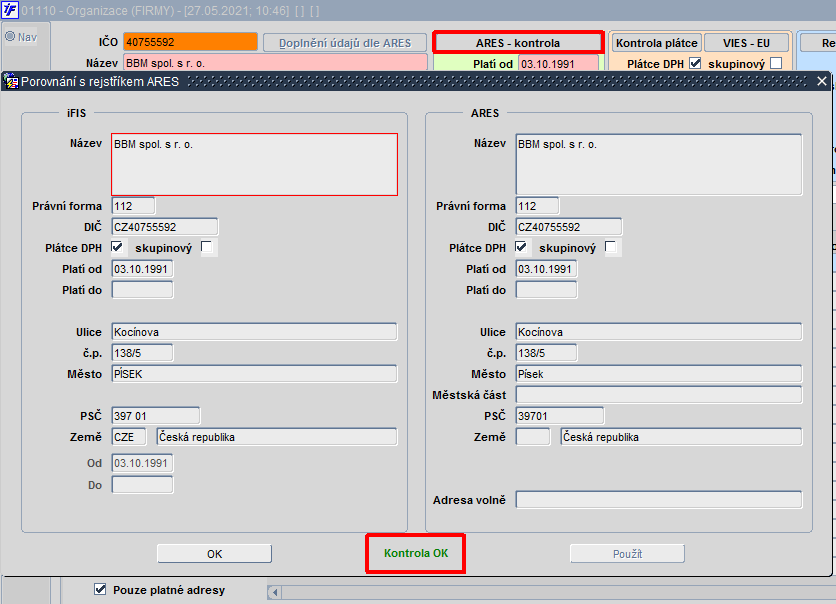Click iFIS Právní forma field 112
This screenshot has width=836, height=604.
click(x=133, y=206)
